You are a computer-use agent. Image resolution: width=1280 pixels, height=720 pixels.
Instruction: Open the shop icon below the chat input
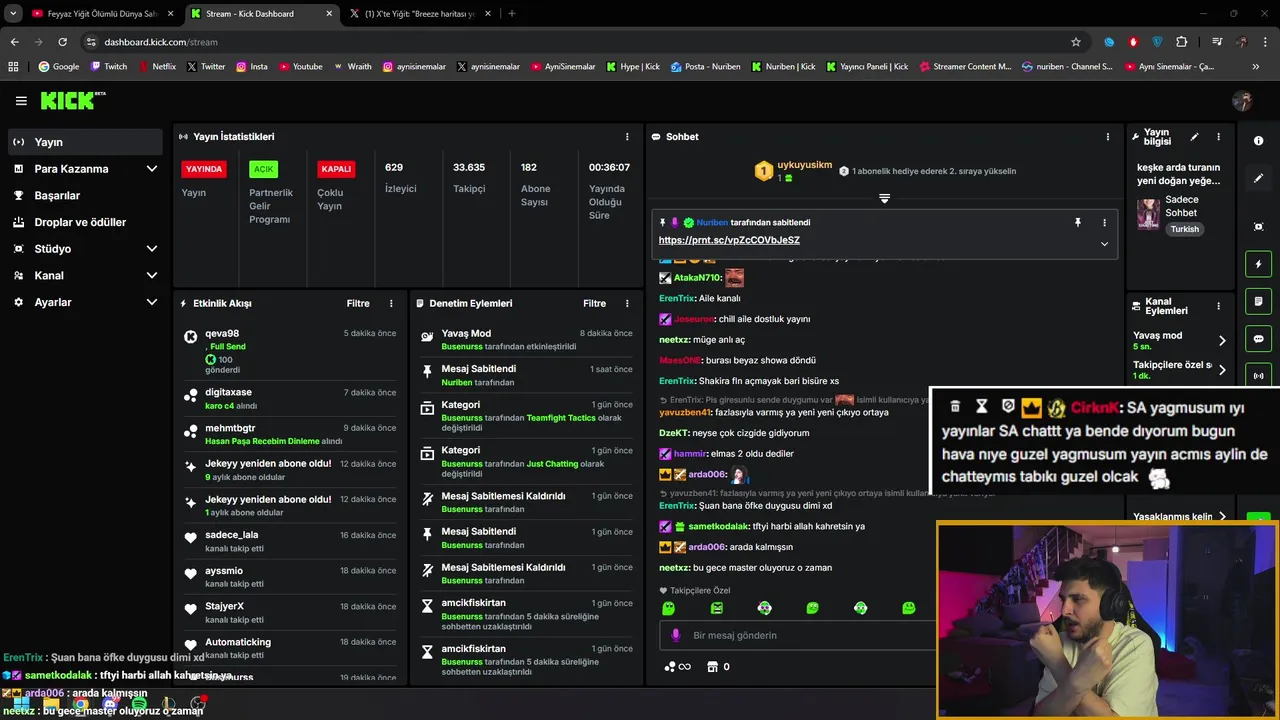click(712, 667)
